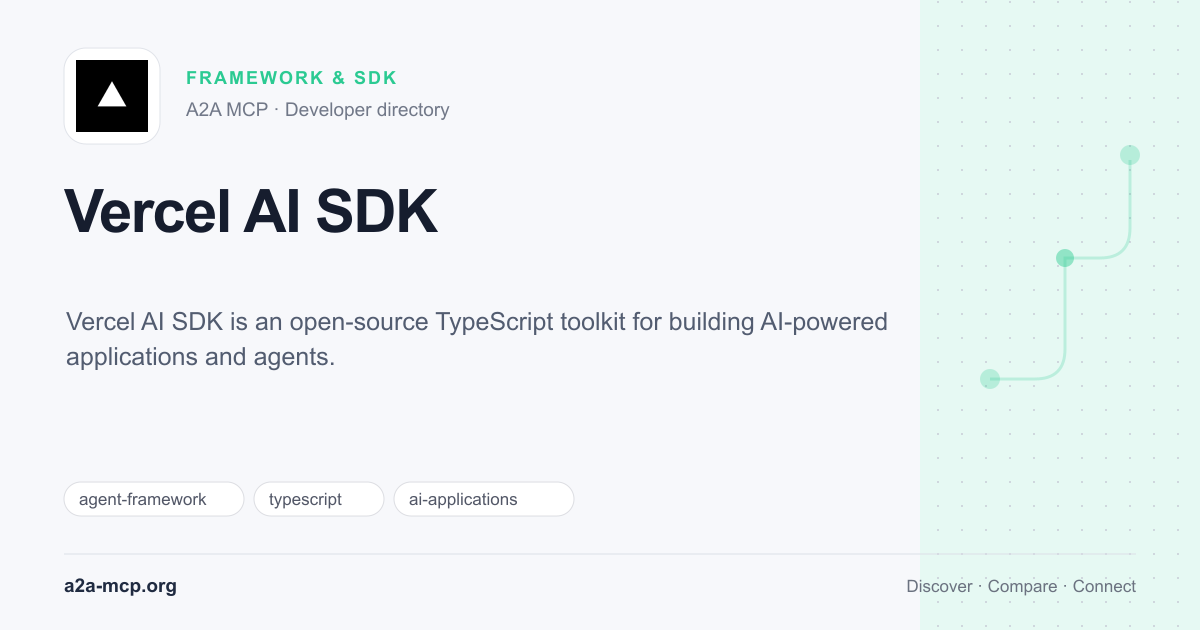Click the FRAMEWORK & SDK category label

(x=292, y=78)
